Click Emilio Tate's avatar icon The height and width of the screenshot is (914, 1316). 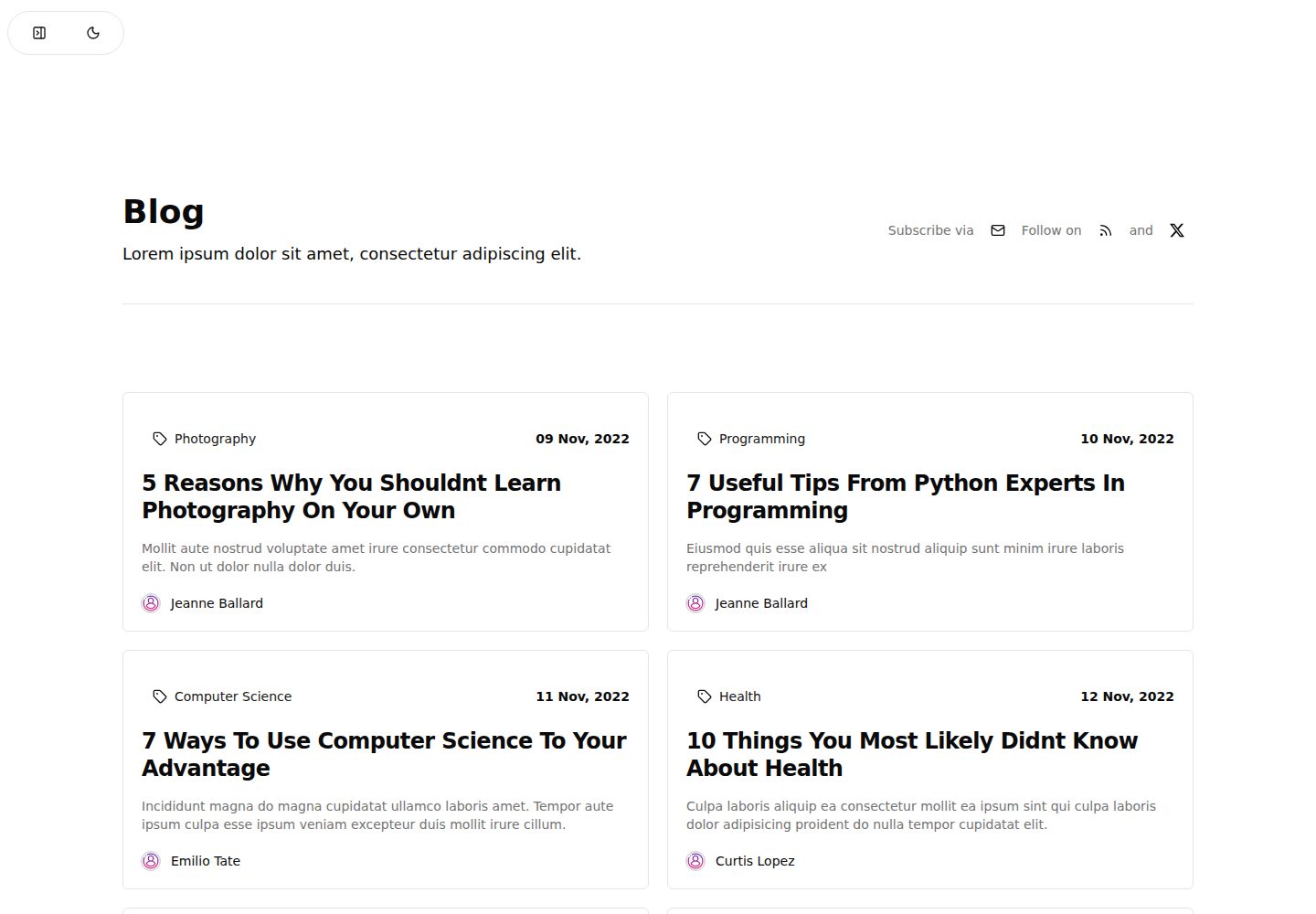(x=151, y=861)
